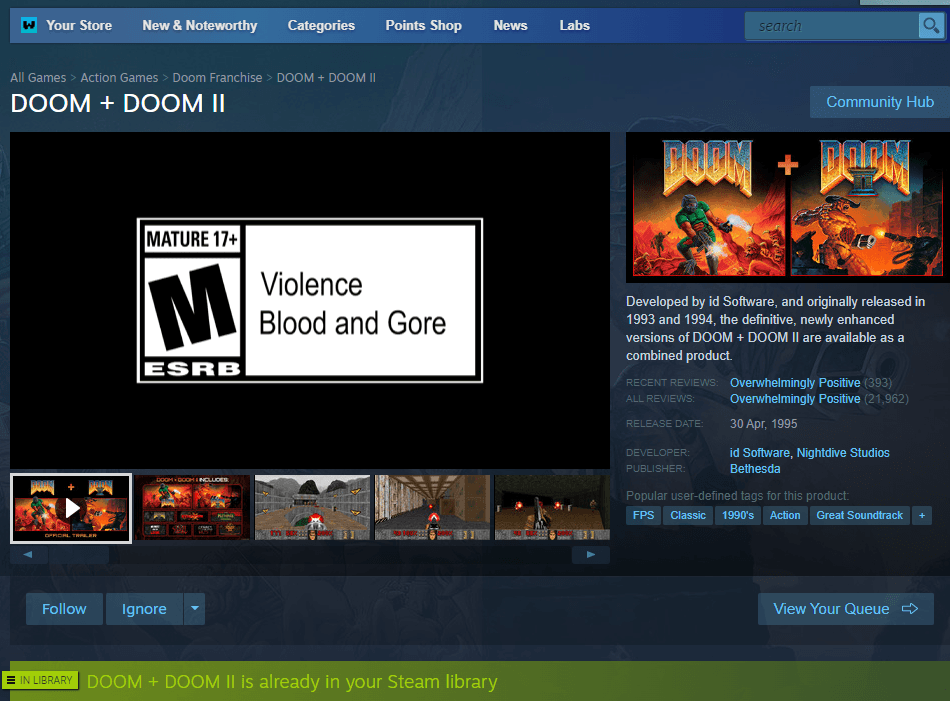Viewport: 950px width, 701px height.
Task: Follow this game
Action: click(x=64, y=609)
